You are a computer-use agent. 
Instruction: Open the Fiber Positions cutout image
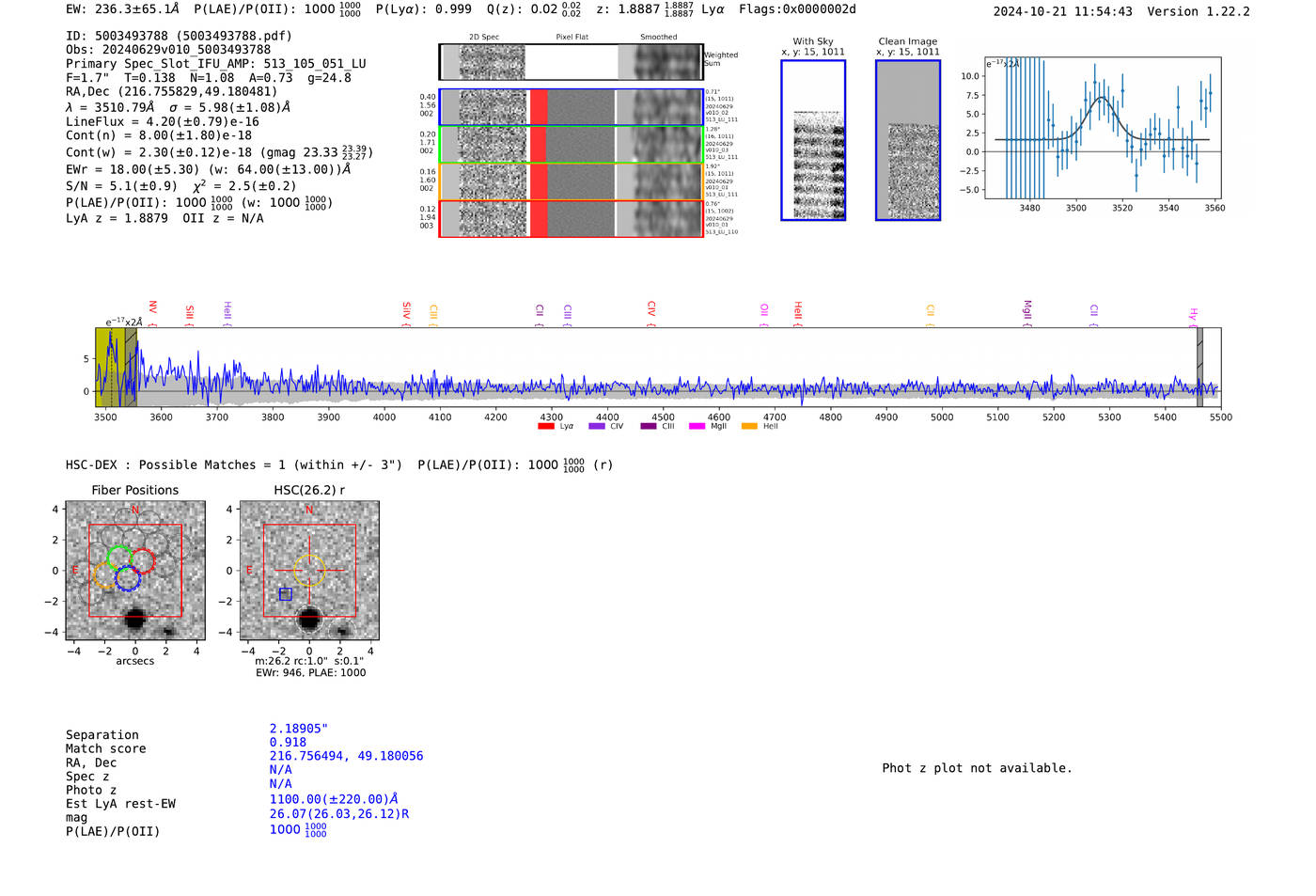135,571
